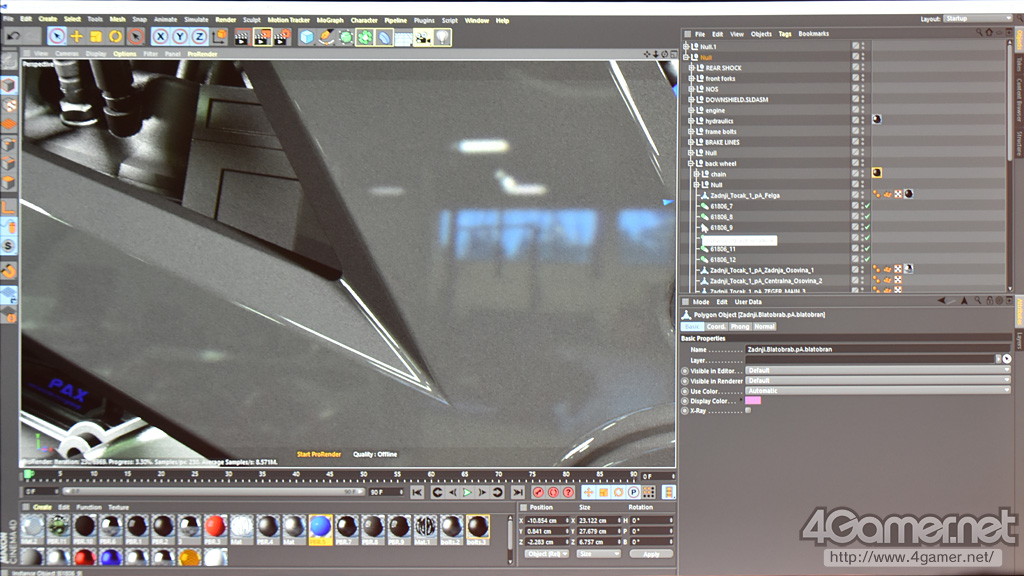Click the Apply coordinates button

(x=651, y=554)
